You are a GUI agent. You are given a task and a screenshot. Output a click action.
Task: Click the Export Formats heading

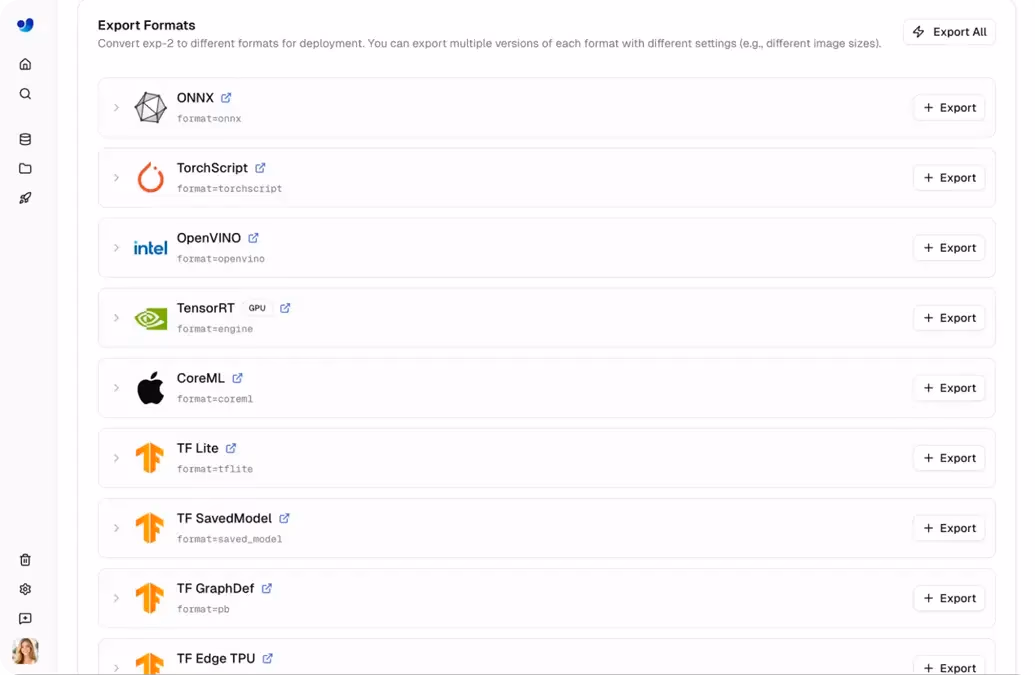coord(147,25)
